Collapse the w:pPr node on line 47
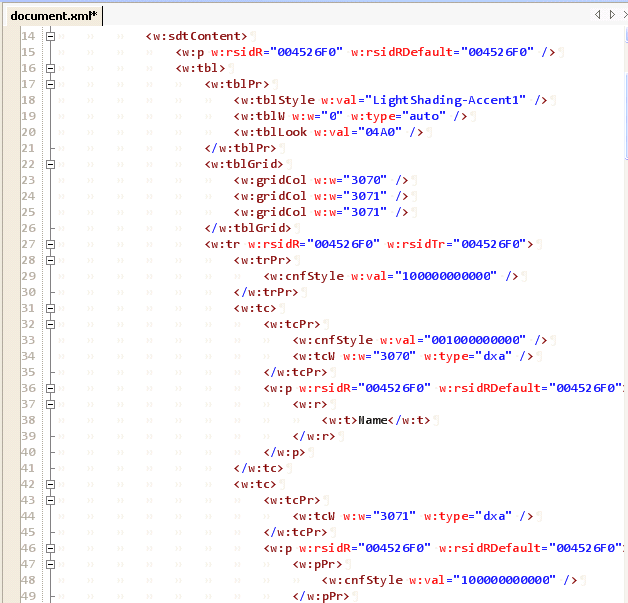This screenshot has width=628, height=603. 50,564
